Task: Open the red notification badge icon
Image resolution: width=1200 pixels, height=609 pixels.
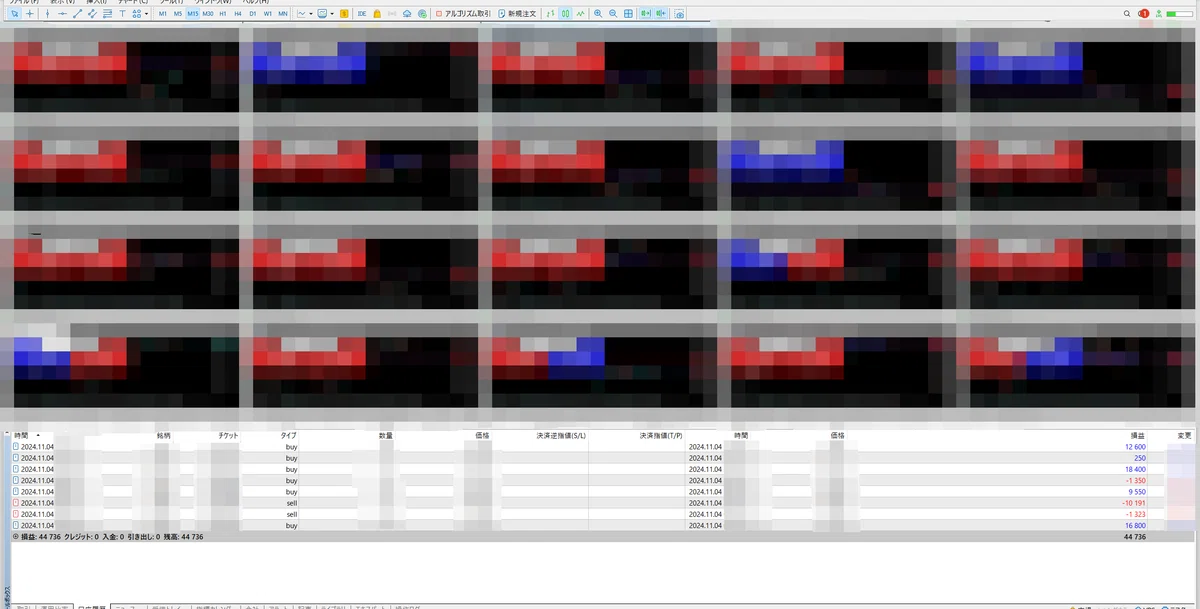Action: [1143, 14]
